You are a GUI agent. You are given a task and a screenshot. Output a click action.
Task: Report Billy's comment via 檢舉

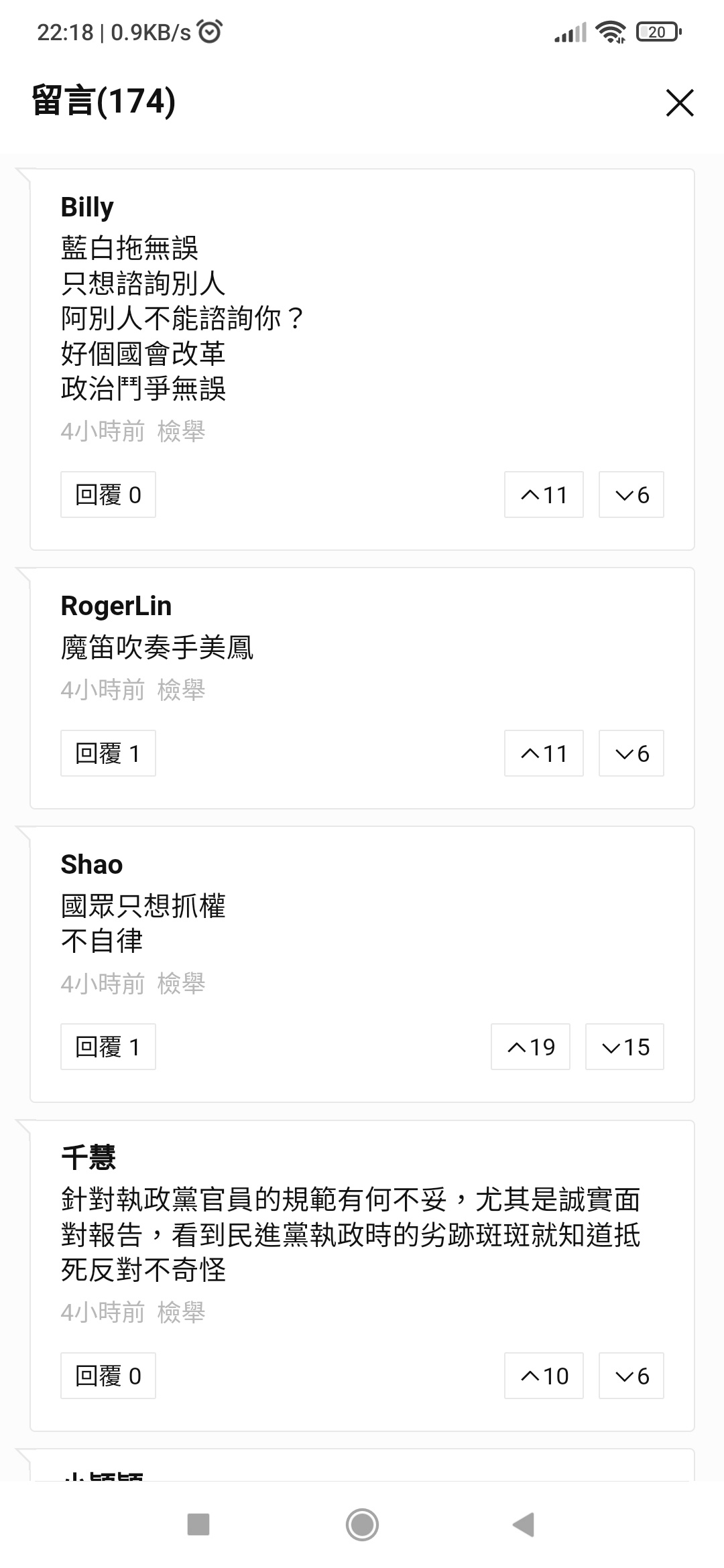point(181,431)
